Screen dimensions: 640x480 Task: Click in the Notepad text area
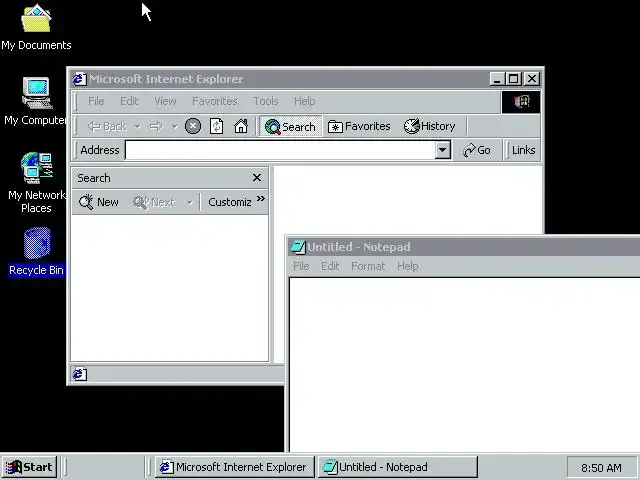coord(464,365)
